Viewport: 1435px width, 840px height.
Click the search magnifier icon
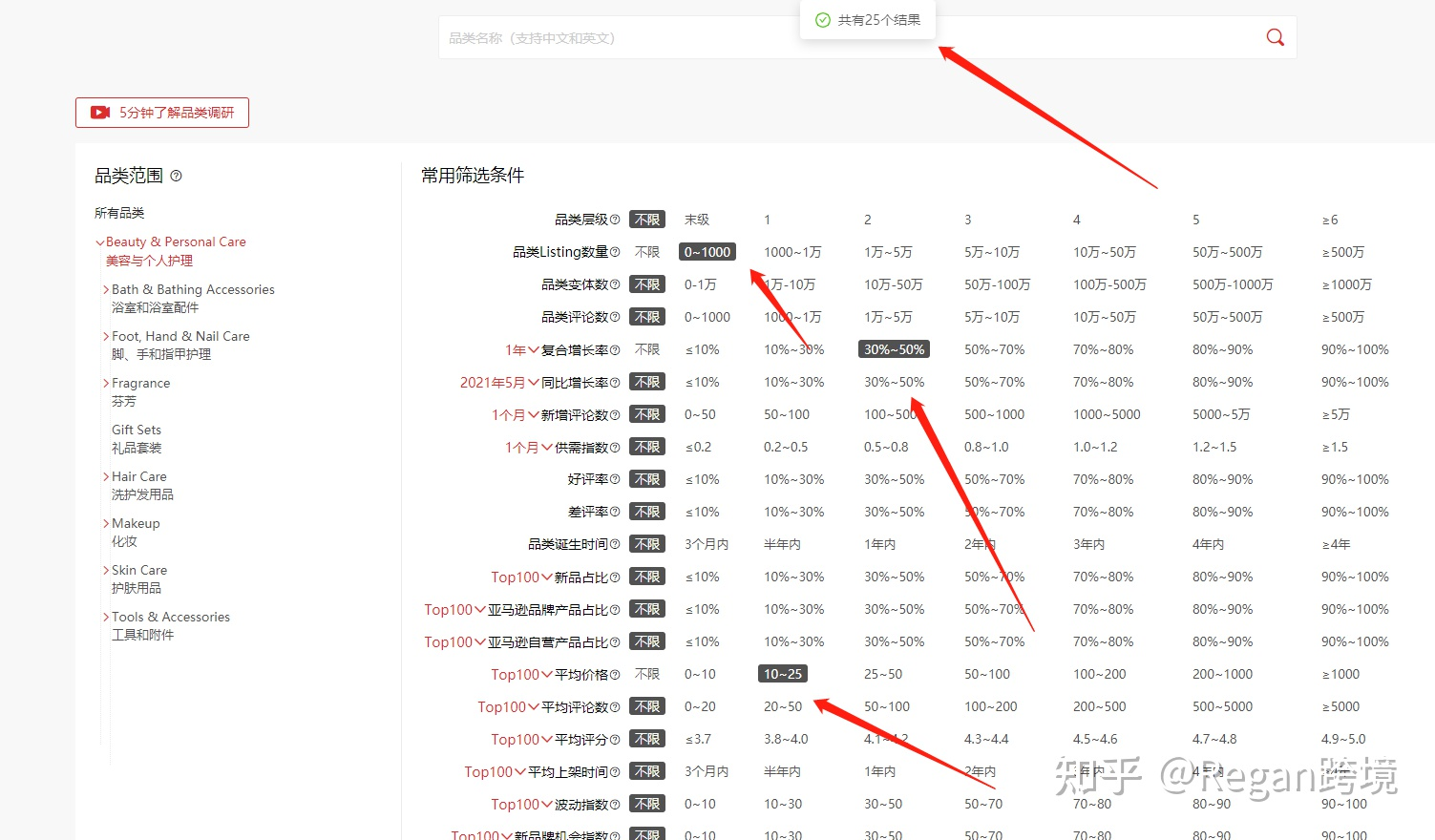click(1275, 36)
